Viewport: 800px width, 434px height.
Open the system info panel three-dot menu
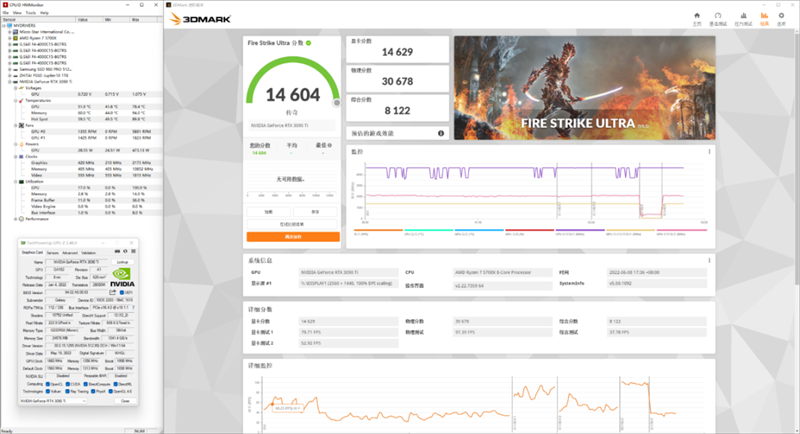coord(709,260)
